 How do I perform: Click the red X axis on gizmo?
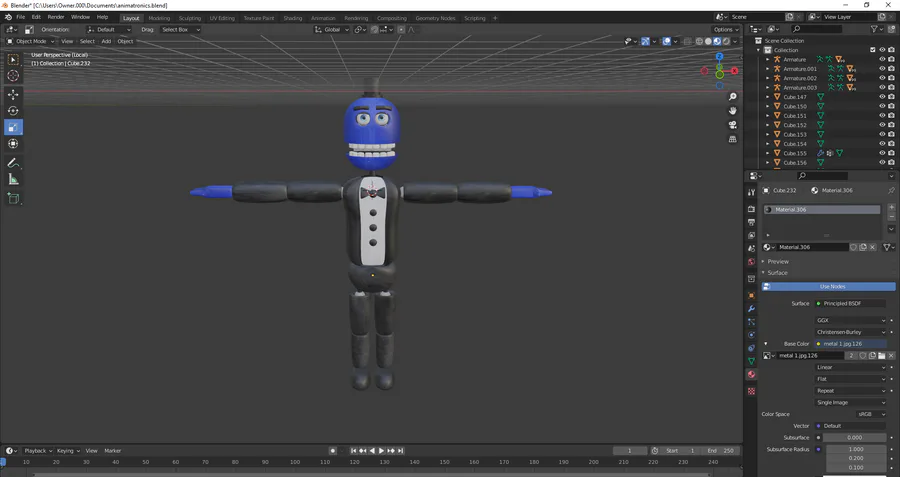[x=734, y=71]
